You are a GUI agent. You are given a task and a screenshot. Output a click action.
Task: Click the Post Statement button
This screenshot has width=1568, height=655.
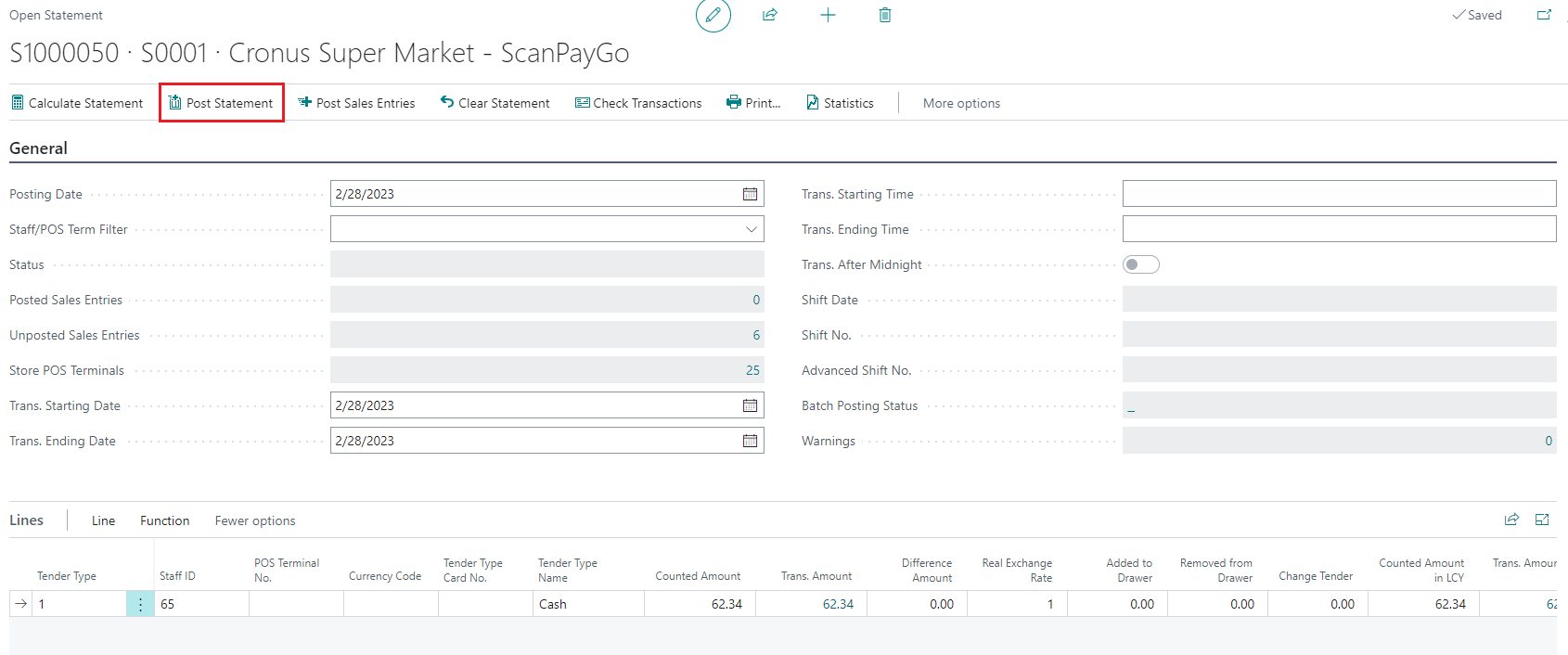[x=222, y=103]
